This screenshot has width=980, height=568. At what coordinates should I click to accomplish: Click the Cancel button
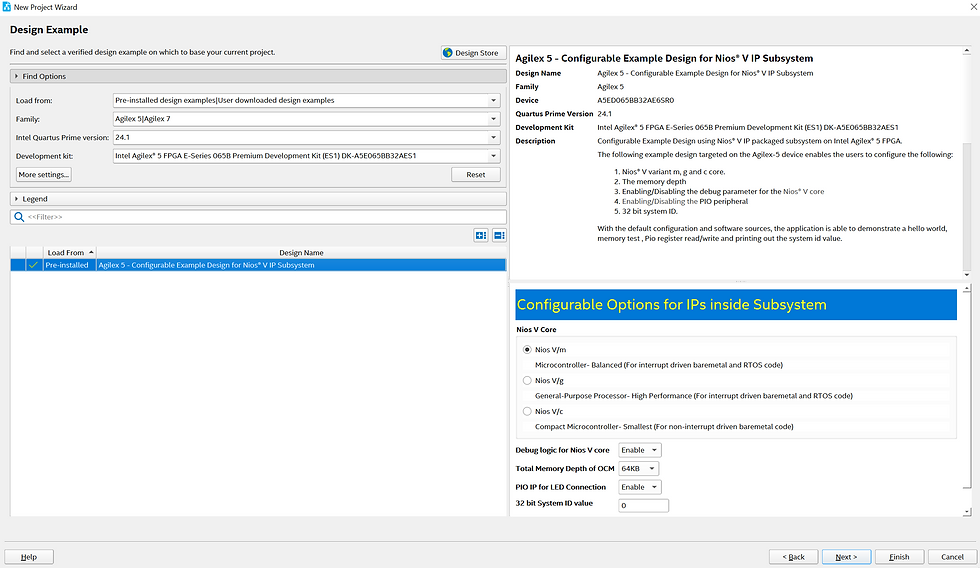[952, 557]
